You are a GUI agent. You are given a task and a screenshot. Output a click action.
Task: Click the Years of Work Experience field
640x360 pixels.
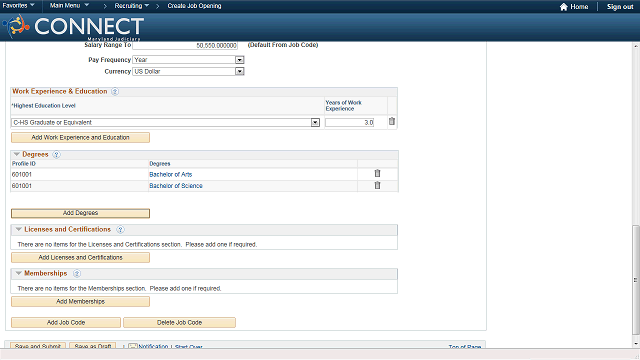(350, 122)
